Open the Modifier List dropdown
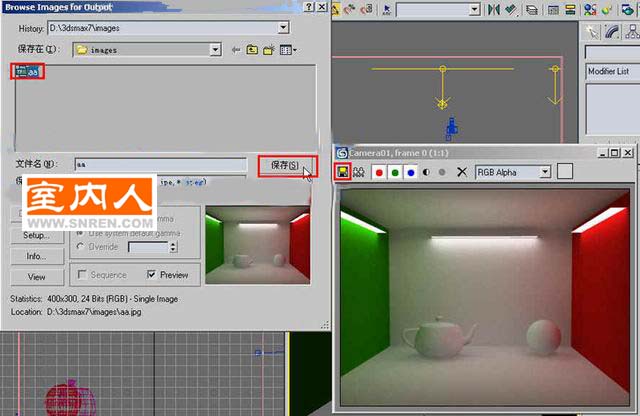The height and width of the screenshot is (416, 640). coord(613,71)
